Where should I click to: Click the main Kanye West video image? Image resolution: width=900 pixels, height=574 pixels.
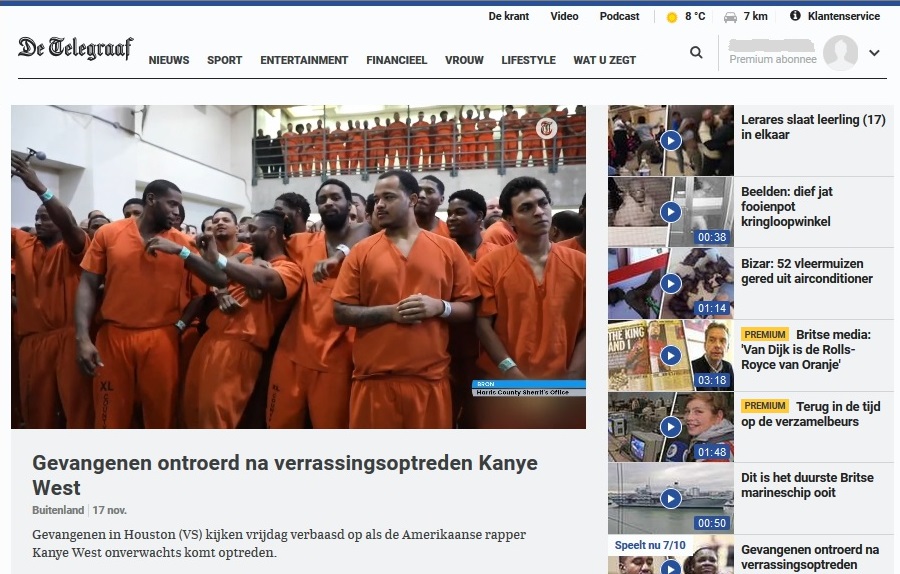pyautogui.click(x=298, y=267)
